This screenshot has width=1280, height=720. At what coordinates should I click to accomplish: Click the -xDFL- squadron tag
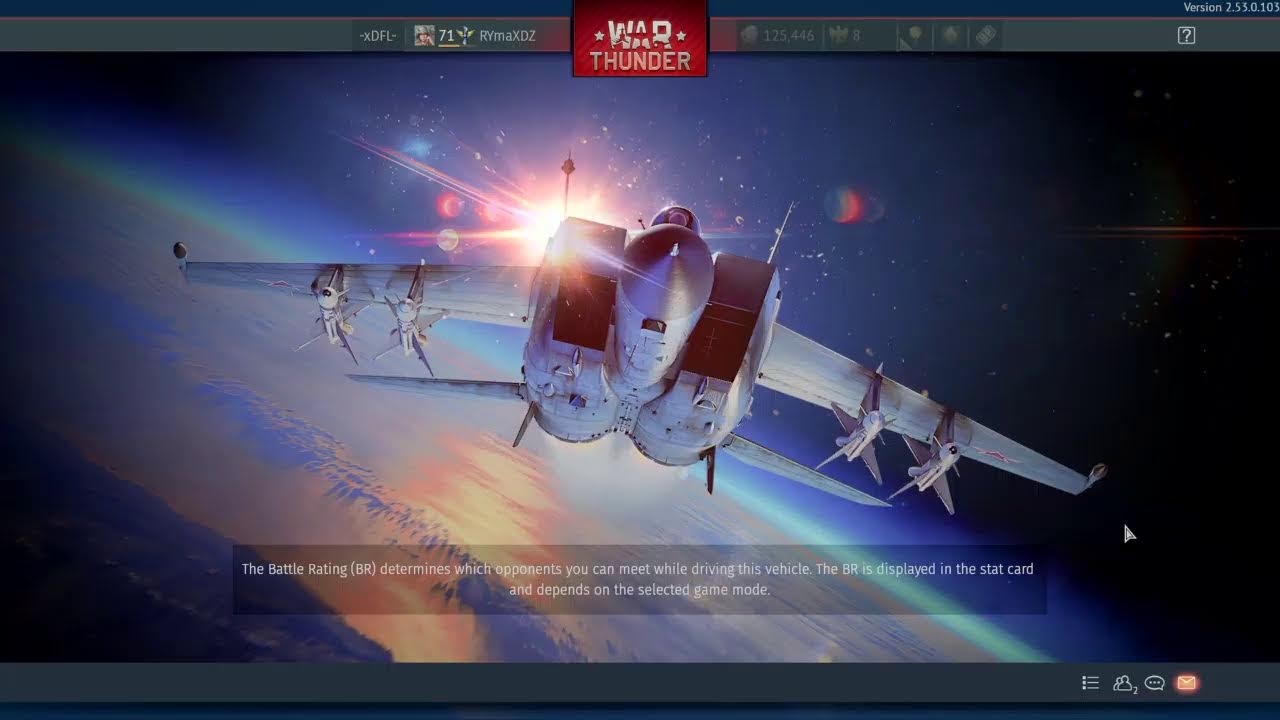tap(378, 36)
